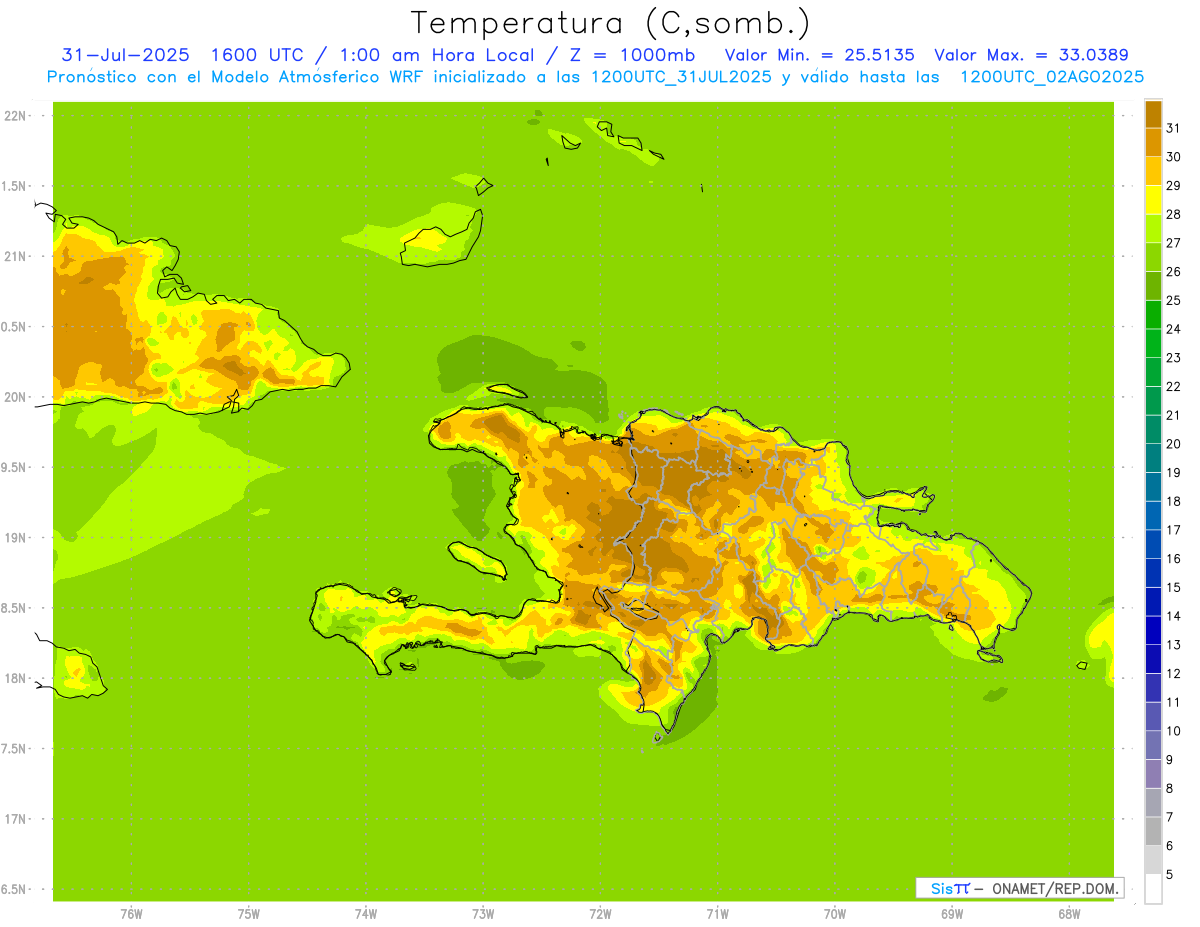This screenshot has height=927, width=1200.
Task: Pick the dark blue swatch between 13 and 14
Action: tap(1153, 630)
